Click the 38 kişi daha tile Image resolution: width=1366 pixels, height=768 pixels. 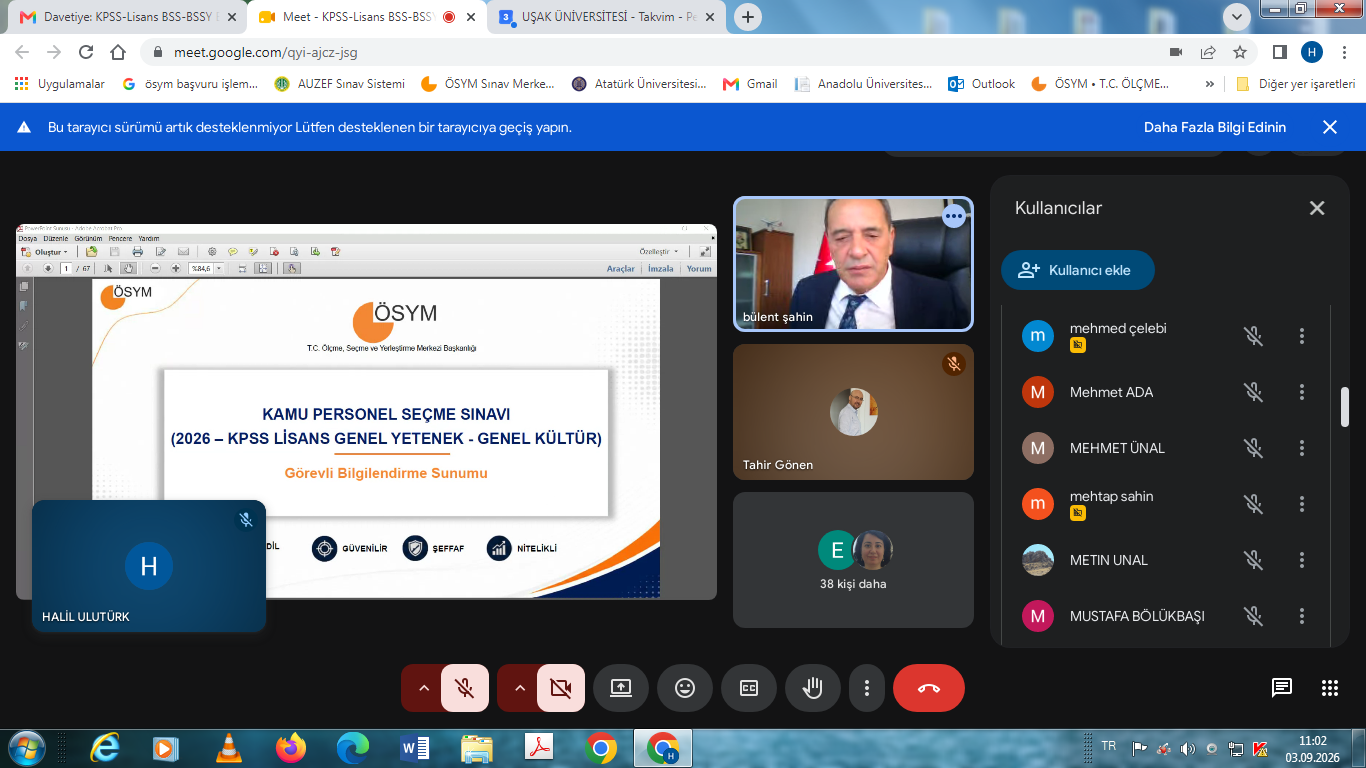(x=853, y=560)
